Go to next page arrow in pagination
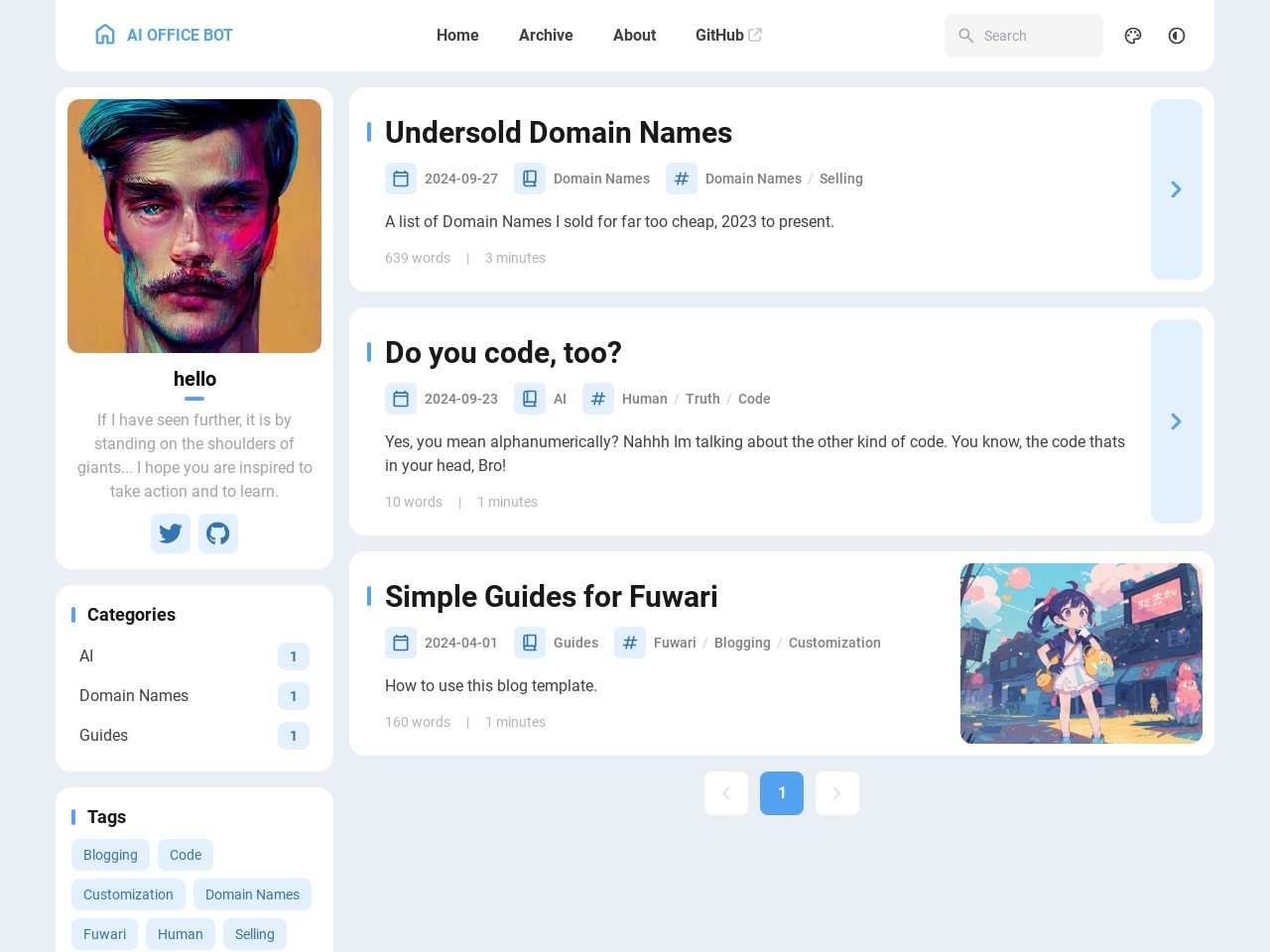 click(837, 793)
